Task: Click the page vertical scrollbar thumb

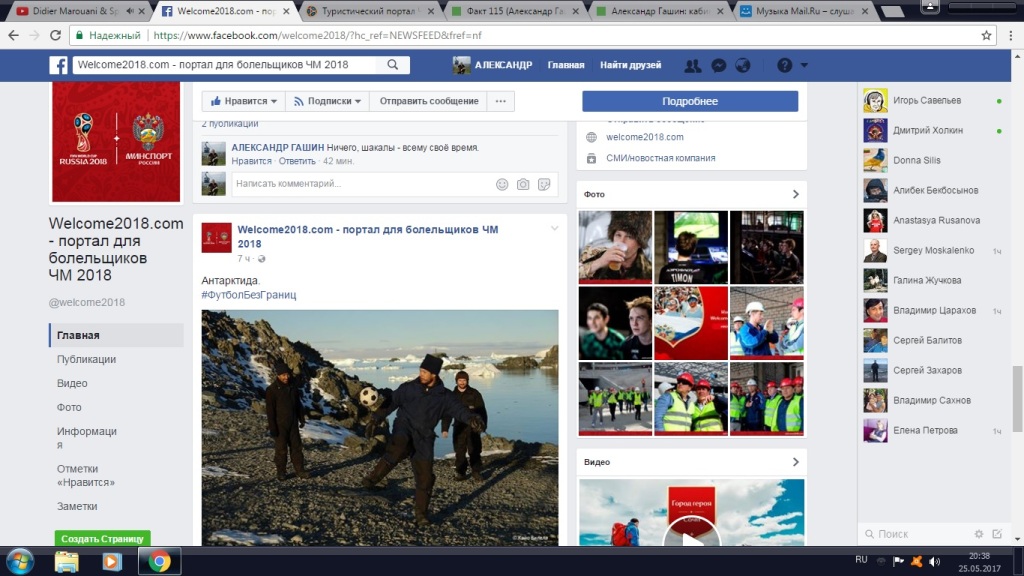Action: pyautogui.click(x=1017, y=398)
